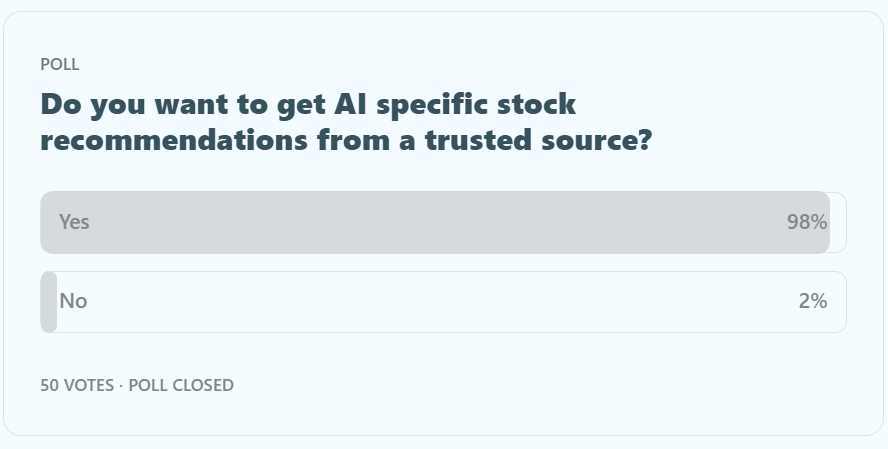Click the POLL CLOSED status text
The height and width of the screenshot is (449, 888).
181,385
